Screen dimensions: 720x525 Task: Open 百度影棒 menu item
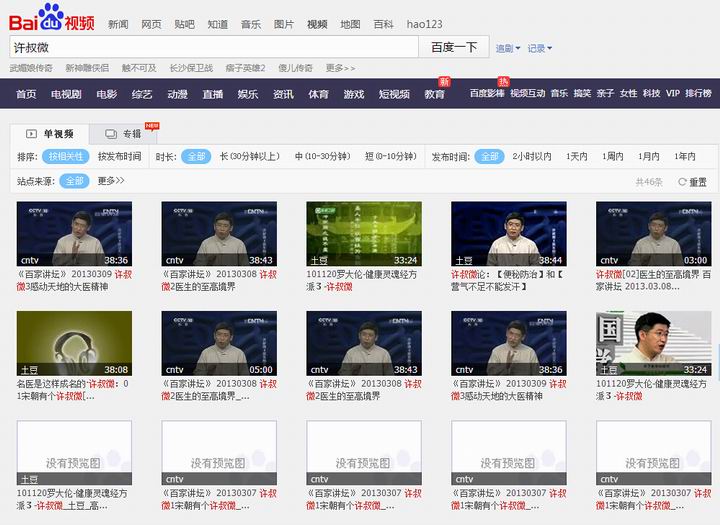click(x=487, y=93)
